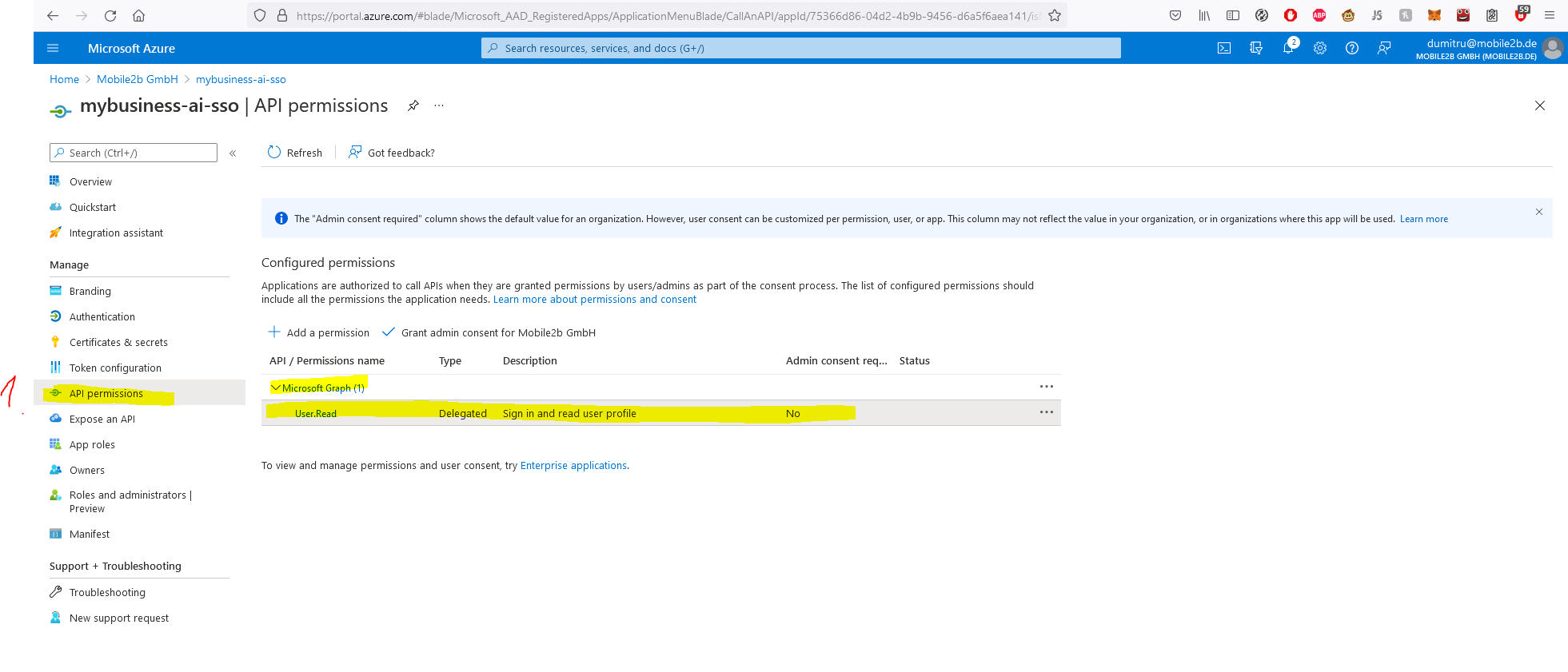Close the API permissions blade
This screenshot has width=1568, height=672.
tap(1540, 105)
